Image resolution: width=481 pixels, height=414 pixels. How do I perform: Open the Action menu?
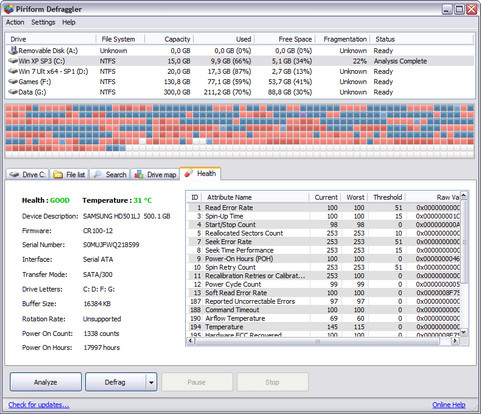point(15,22)
